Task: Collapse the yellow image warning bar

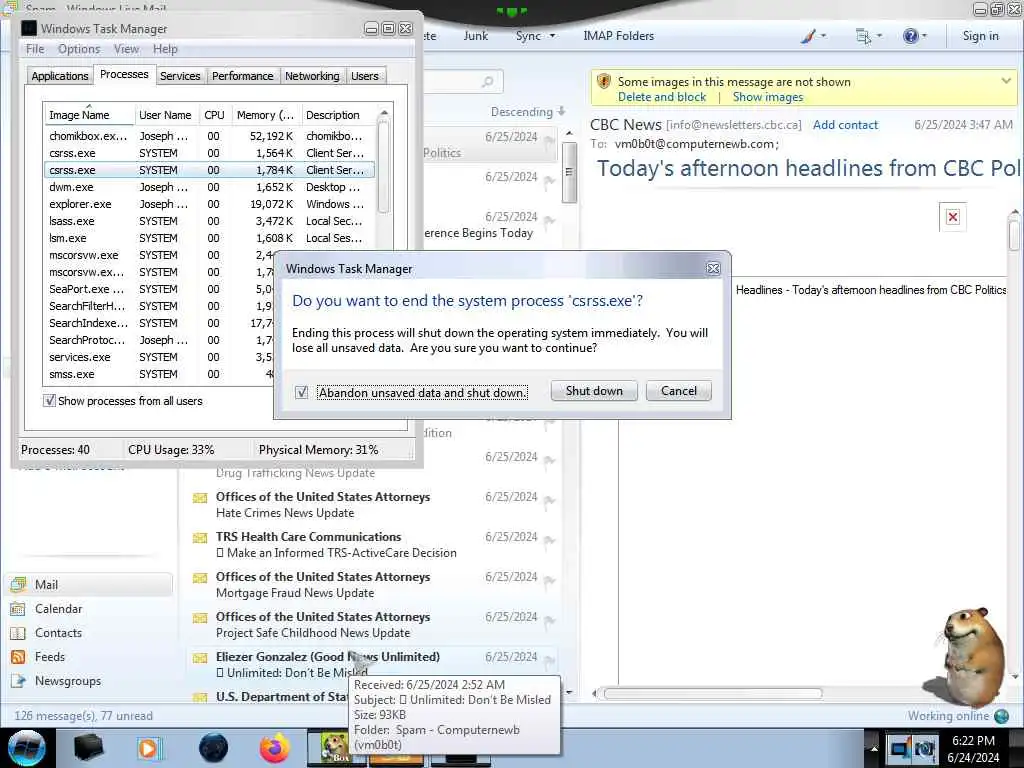Action: [1006, 81]
